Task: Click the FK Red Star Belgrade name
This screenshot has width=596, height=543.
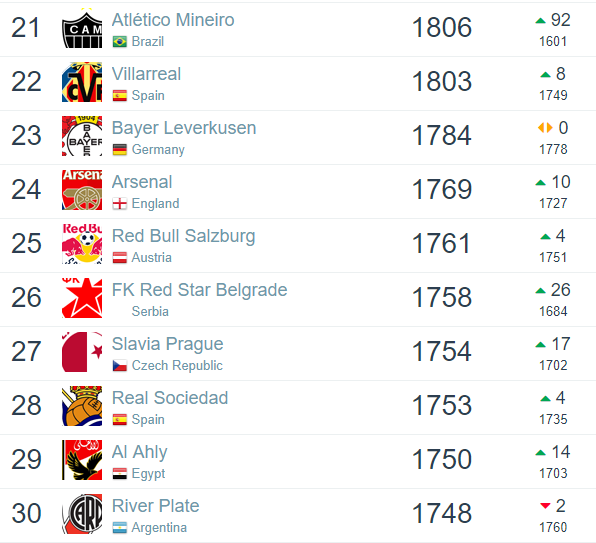Action: 200,290
